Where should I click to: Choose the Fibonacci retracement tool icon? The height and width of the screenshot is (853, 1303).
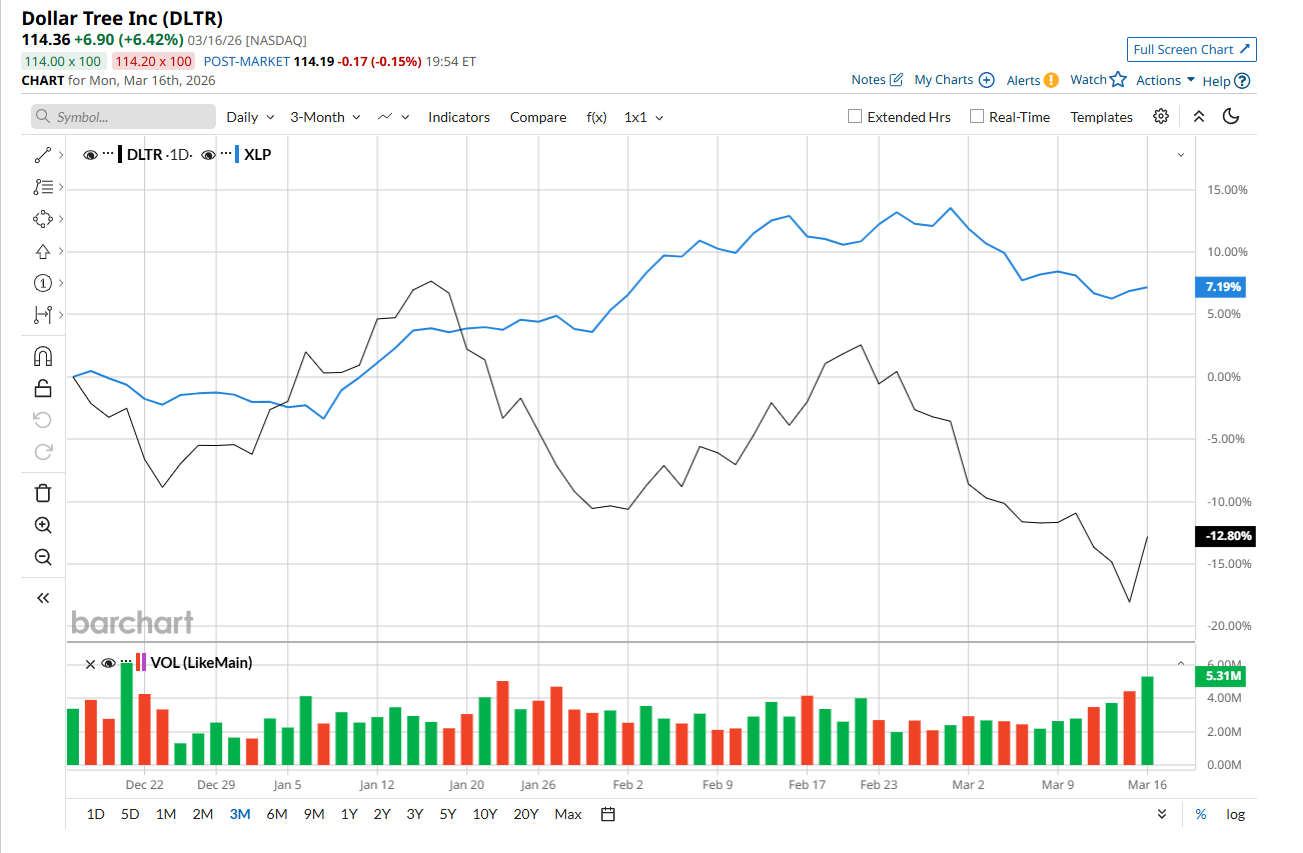pyautogui.click(x=43, y=187)
